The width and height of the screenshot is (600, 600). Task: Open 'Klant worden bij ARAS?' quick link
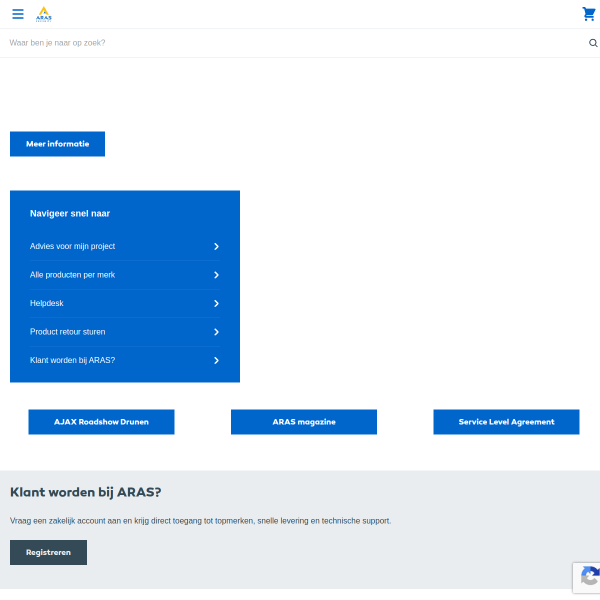(72, 360)
